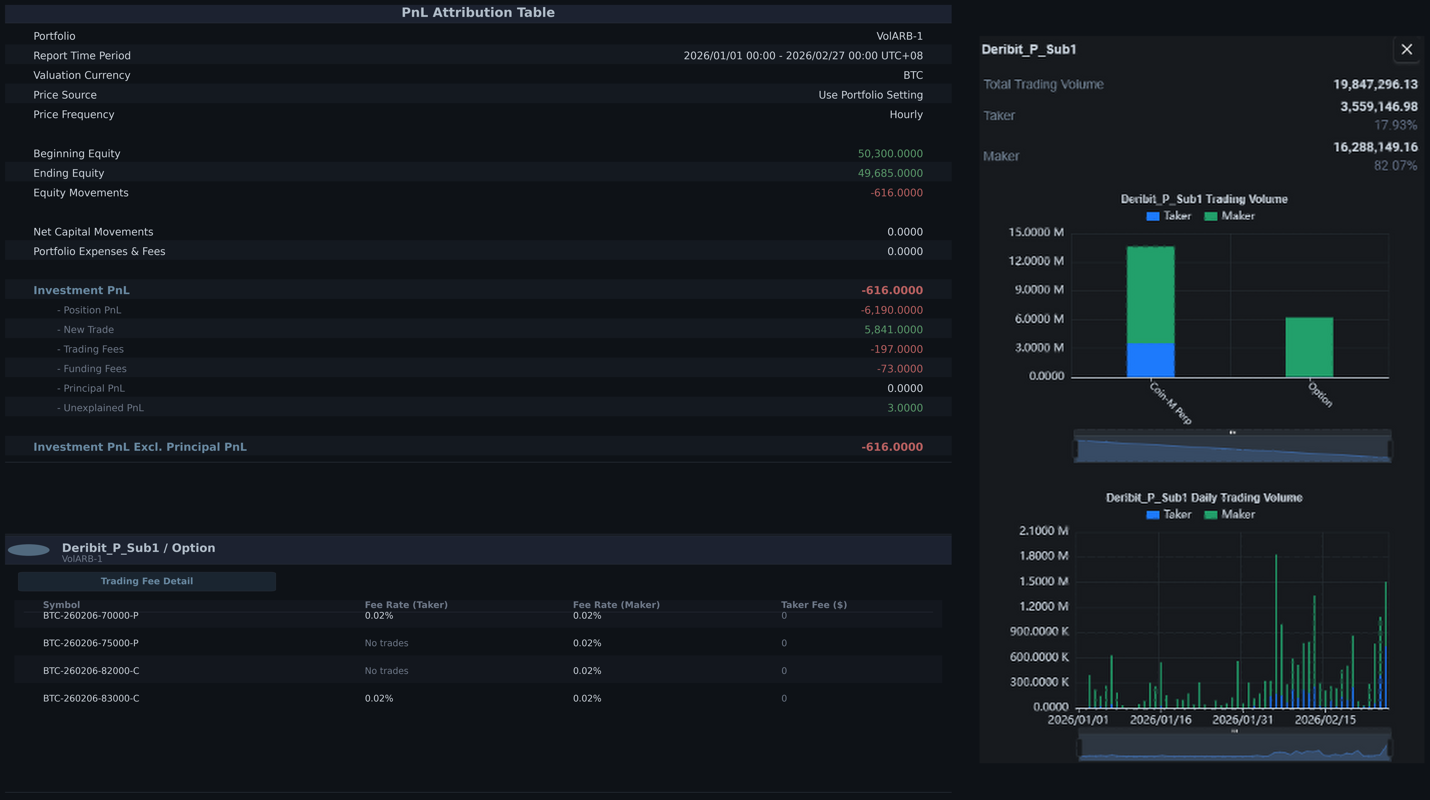Screen dimensions: 1430x800
Task: Select the BTC-260206-83000-C row
Action: pyautogui.click(x=478, y=698)
